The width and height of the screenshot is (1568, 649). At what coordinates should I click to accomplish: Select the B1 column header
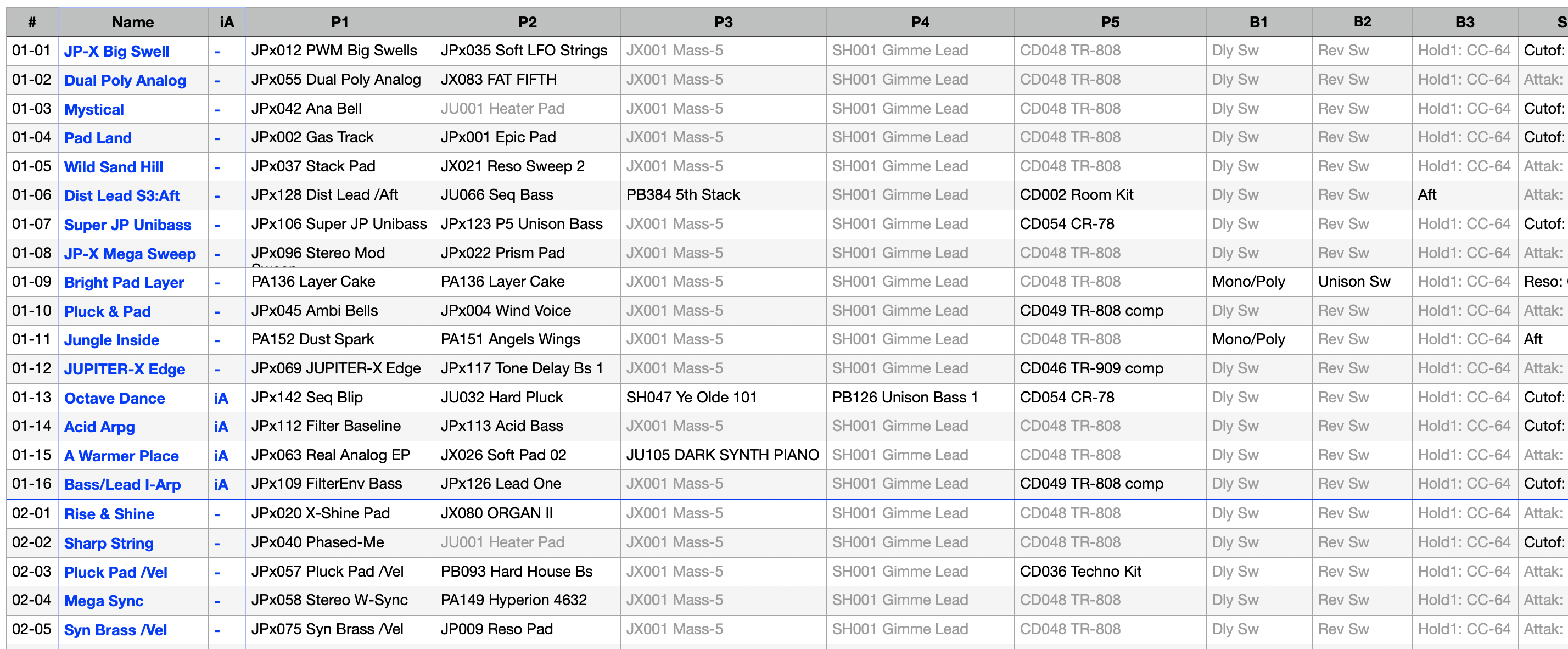tap(1258, 23)
